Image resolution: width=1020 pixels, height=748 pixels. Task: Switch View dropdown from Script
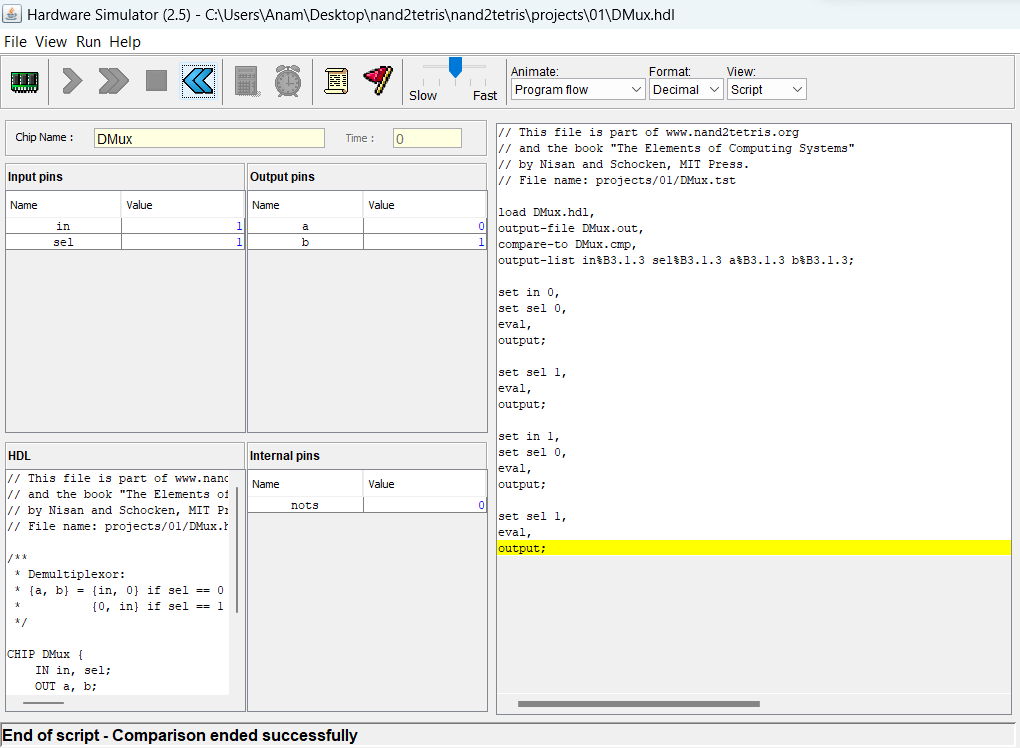(x=766, y=88)
